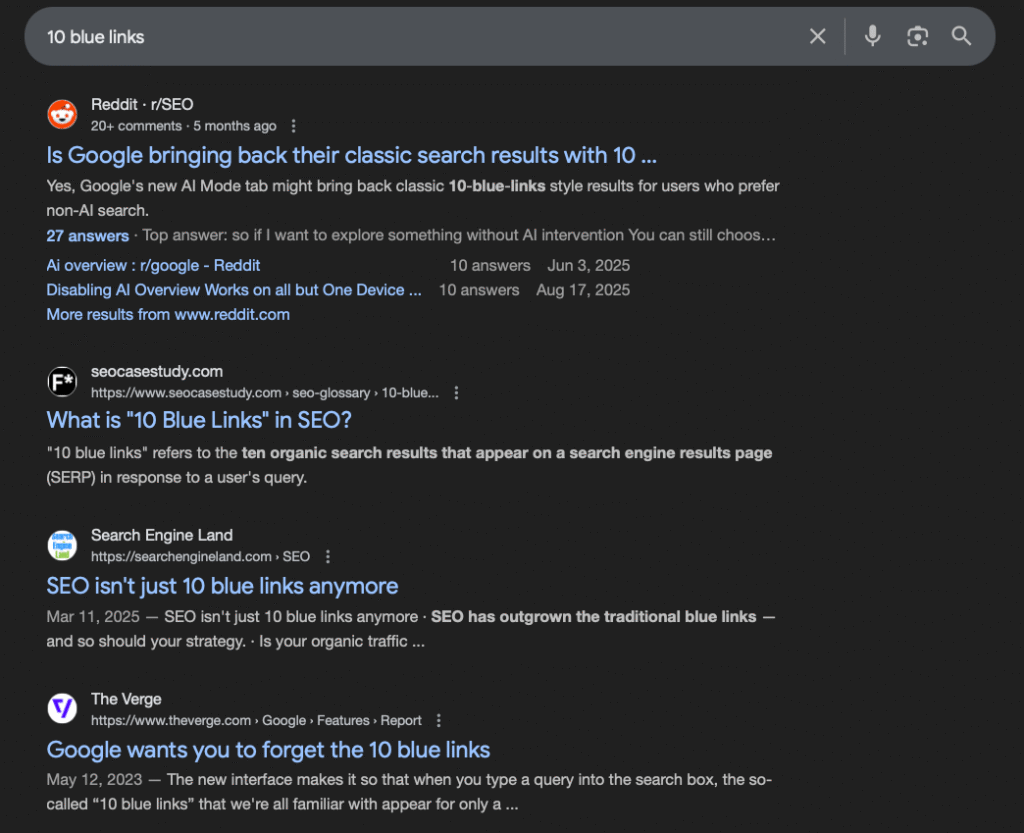Click the "27 answers" link
The width and height of the screenshot is (1024, 833).
(87, 236)
